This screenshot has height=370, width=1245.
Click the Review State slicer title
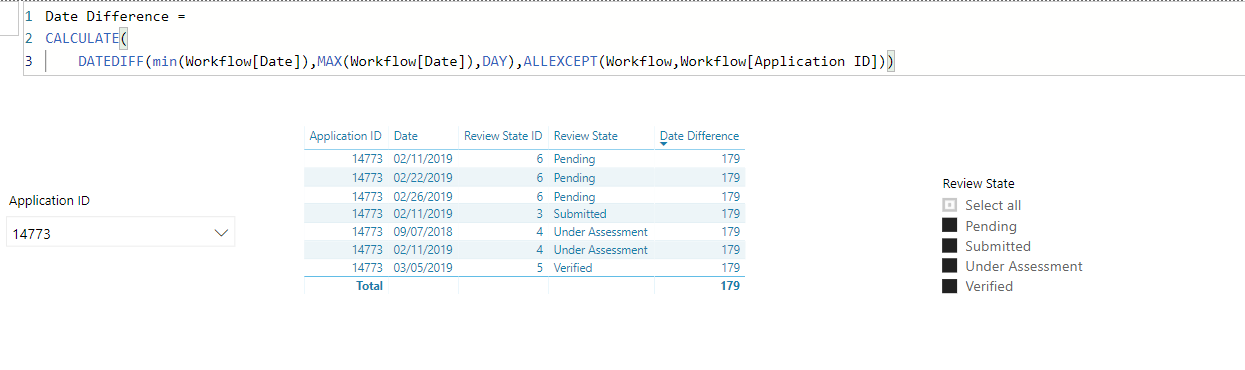point(978,184)
